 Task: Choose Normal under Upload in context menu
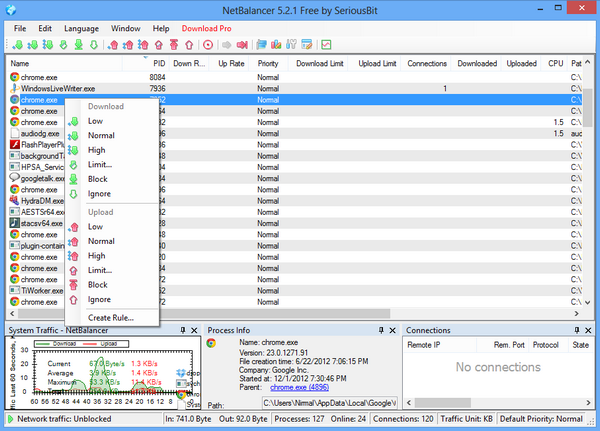tap(112, 241)
